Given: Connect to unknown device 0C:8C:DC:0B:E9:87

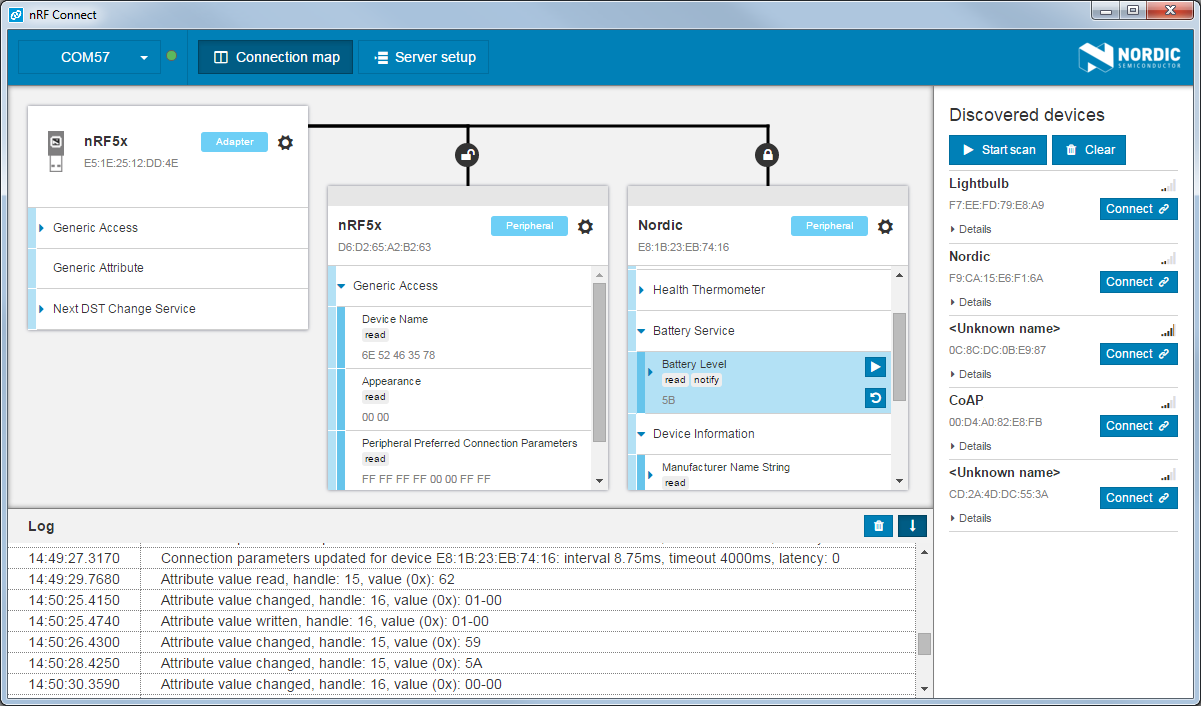Looking at the screenshot, I should pos(1139,354).
